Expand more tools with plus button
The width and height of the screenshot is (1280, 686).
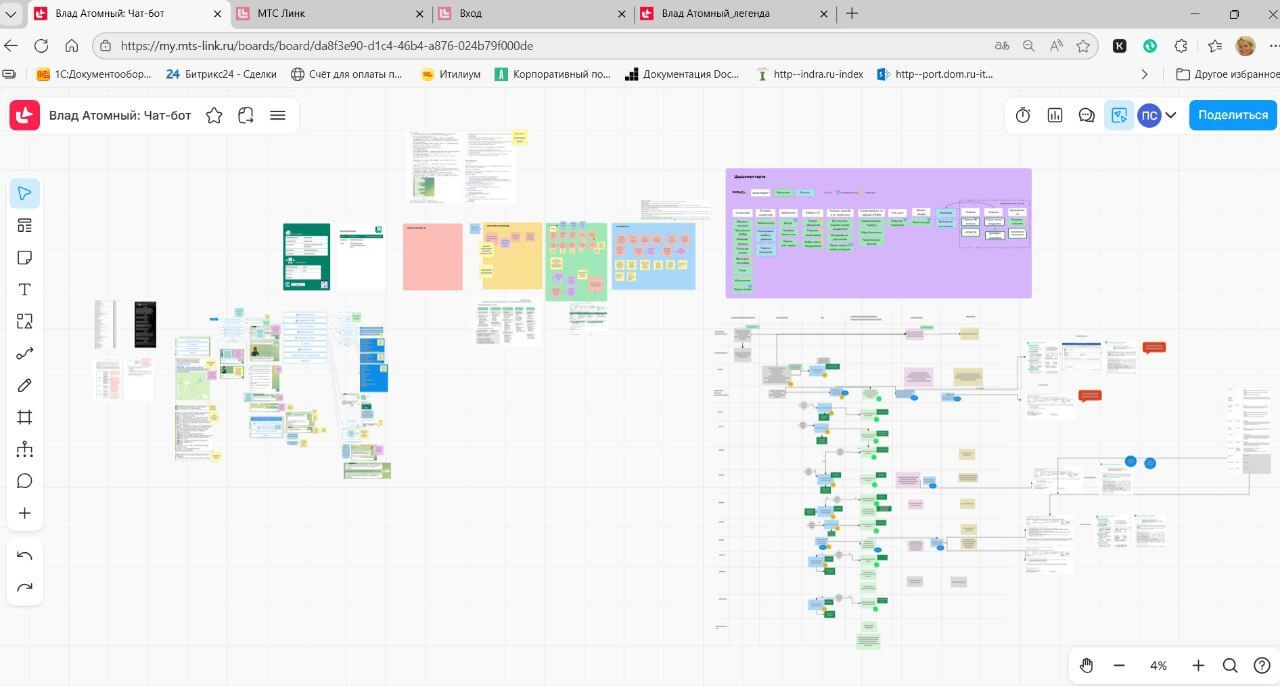tap(25, 513)
